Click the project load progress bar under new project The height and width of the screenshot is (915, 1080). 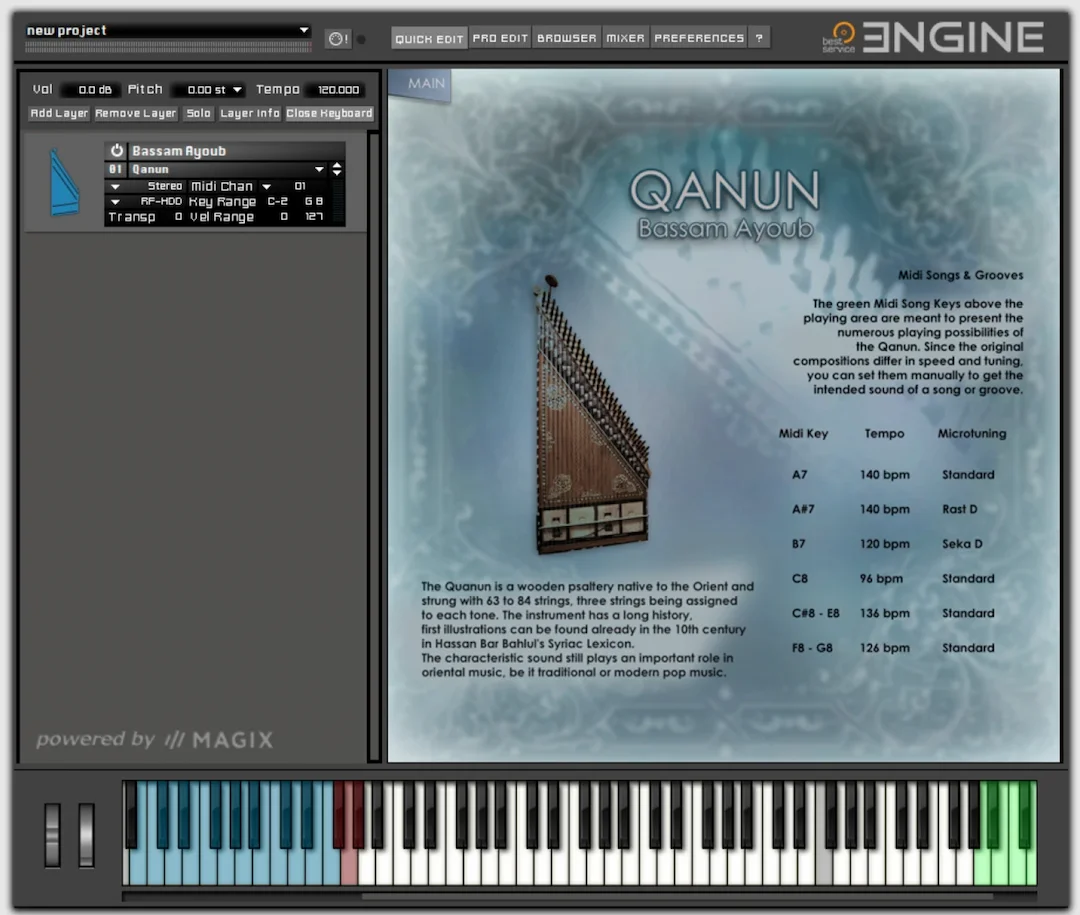[168, 47]
